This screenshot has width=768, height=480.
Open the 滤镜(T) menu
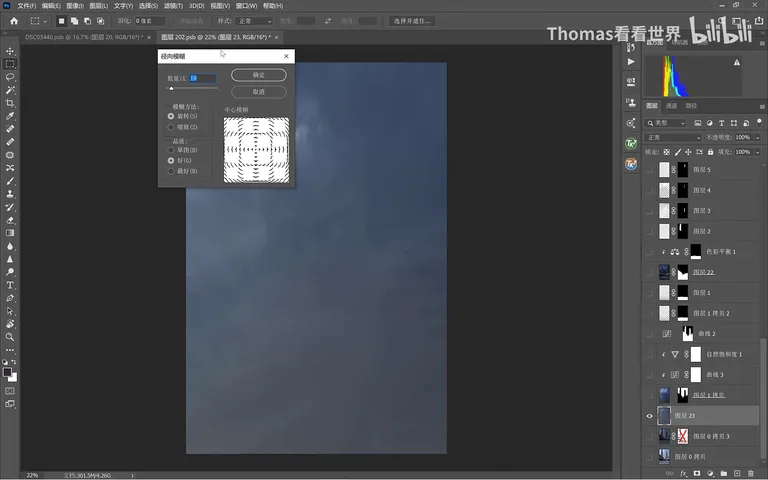[173, 6]
